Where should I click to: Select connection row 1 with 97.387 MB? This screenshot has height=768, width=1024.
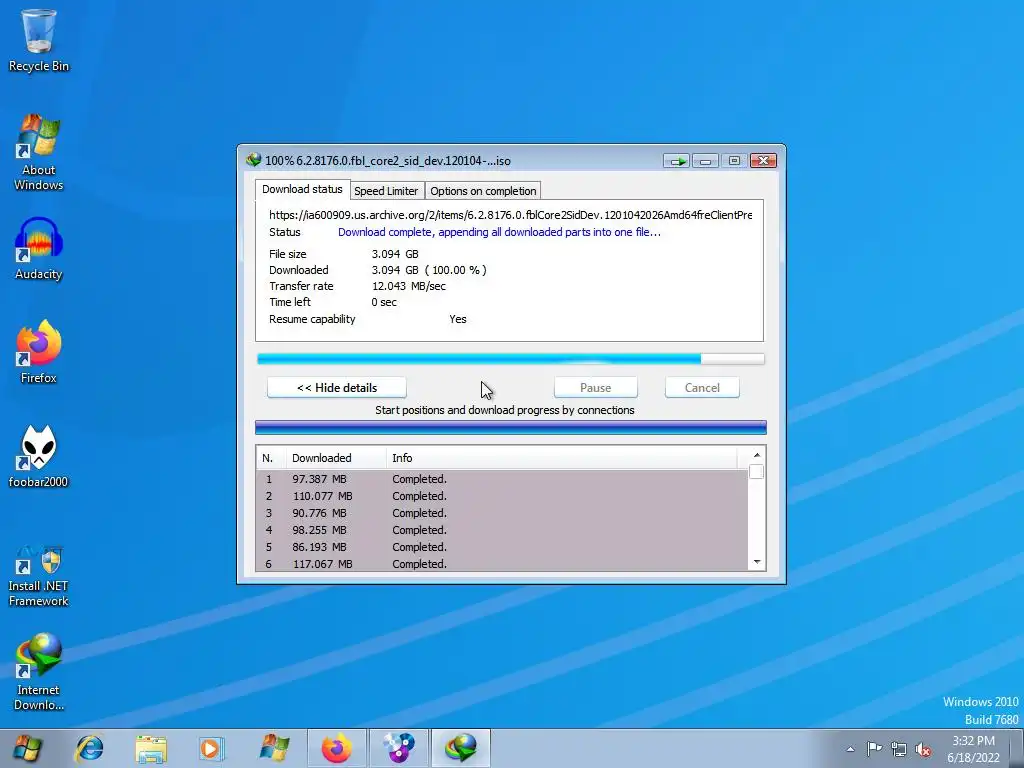(502, 479)
